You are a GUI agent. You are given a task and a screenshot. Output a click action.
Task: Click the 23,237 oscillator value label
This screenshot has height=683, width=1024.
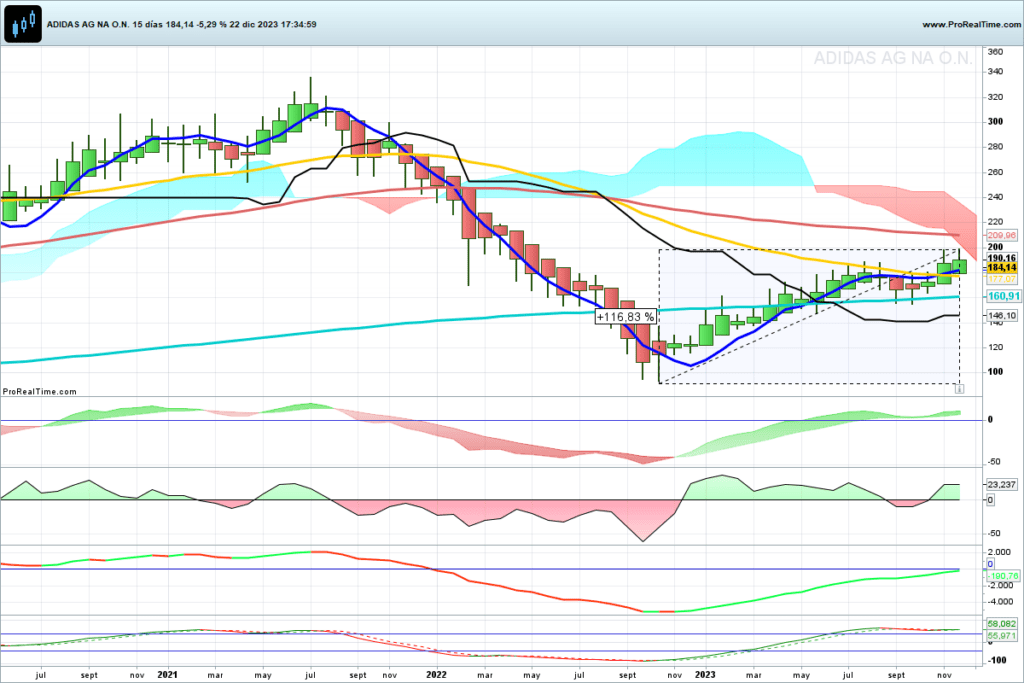coord(1002,484)
